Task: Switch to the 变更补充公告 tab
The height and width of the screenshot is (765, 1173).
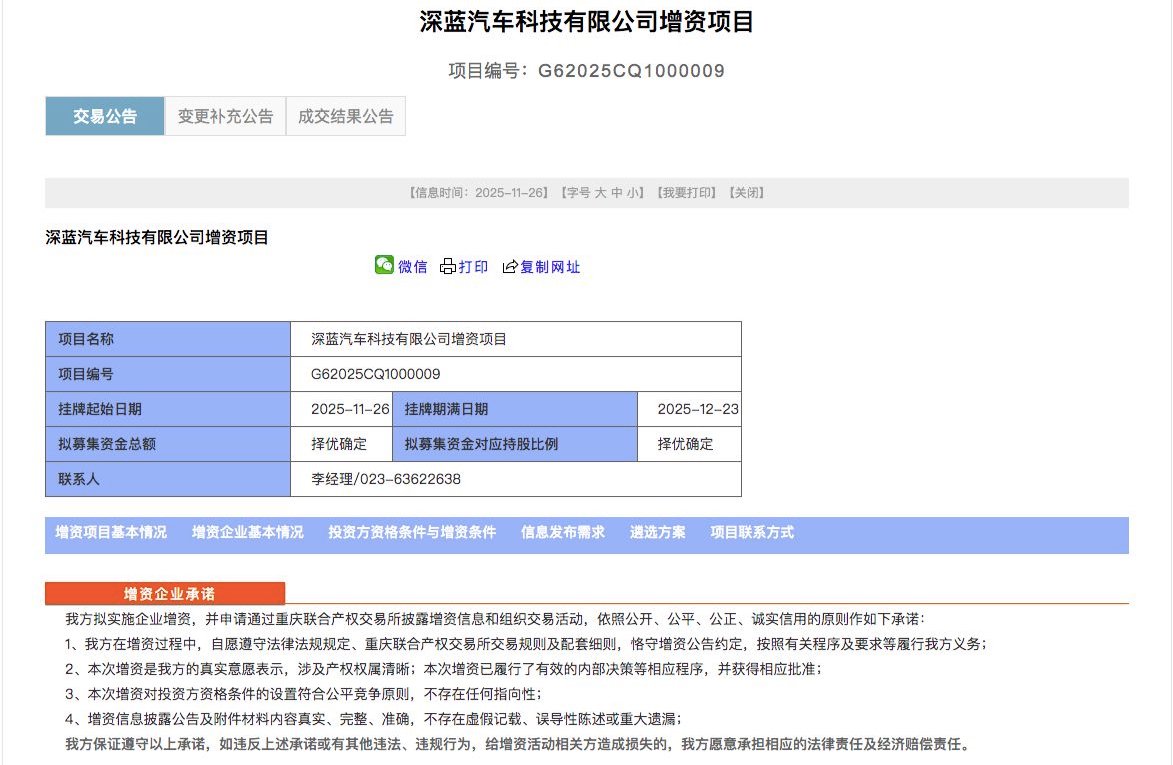Action: (x=225, y=115)
